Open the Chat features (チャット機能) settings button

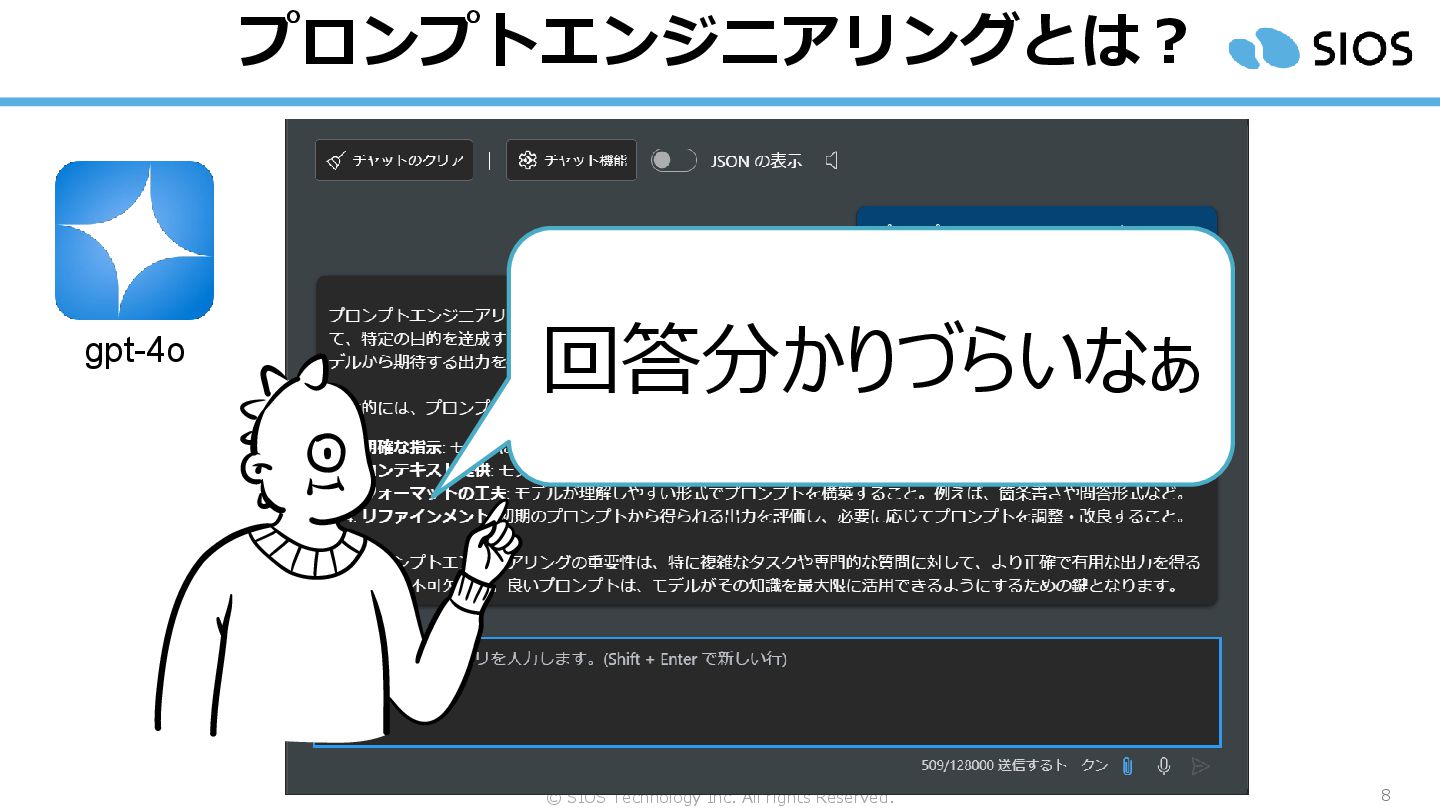click(571, 160)
